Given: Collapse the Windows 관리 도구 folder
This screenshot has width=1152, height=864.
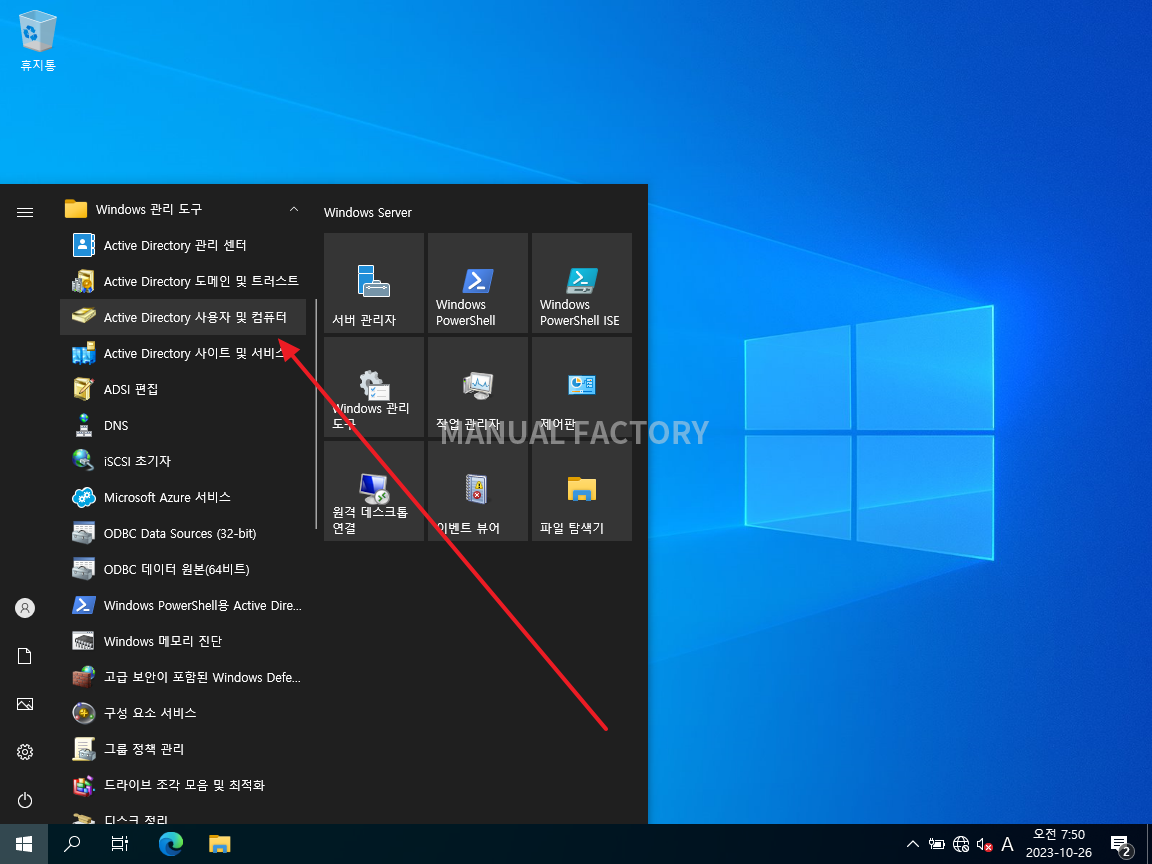Looking at the screenshot, I should click(x=183, y=209).
